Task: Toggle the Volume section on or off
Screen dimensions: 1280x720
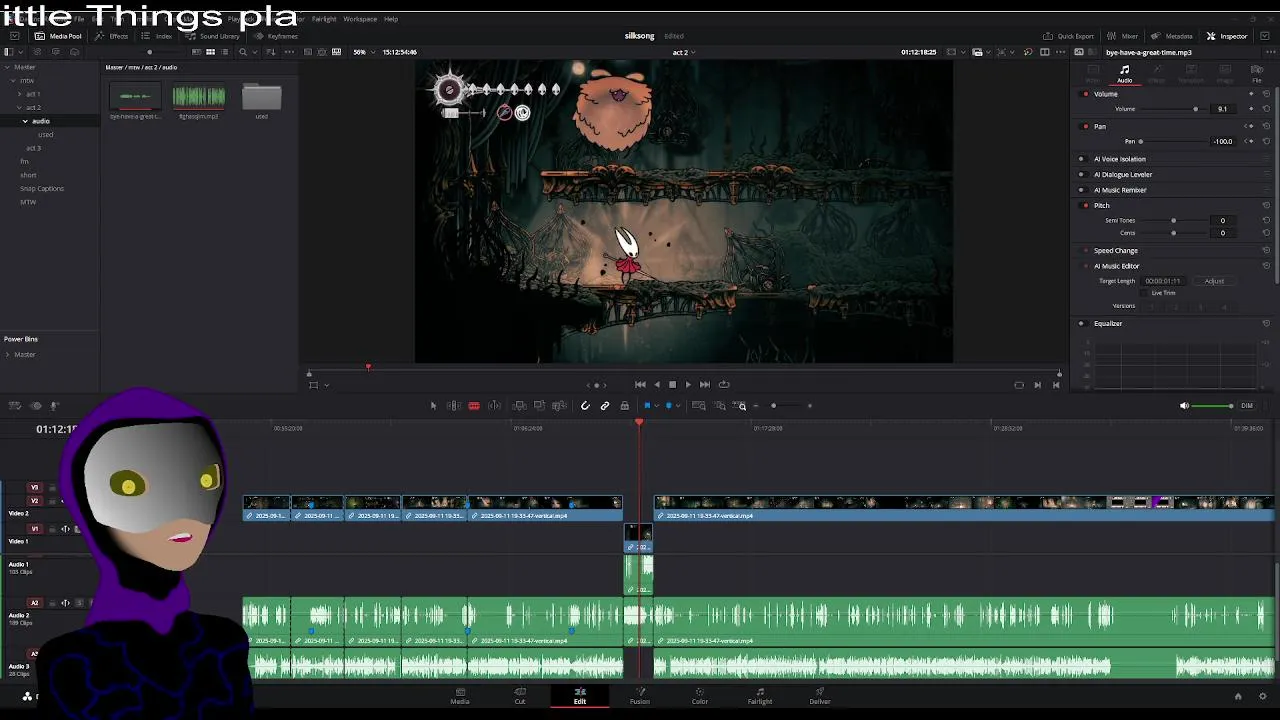Action: coord(1086,94)
